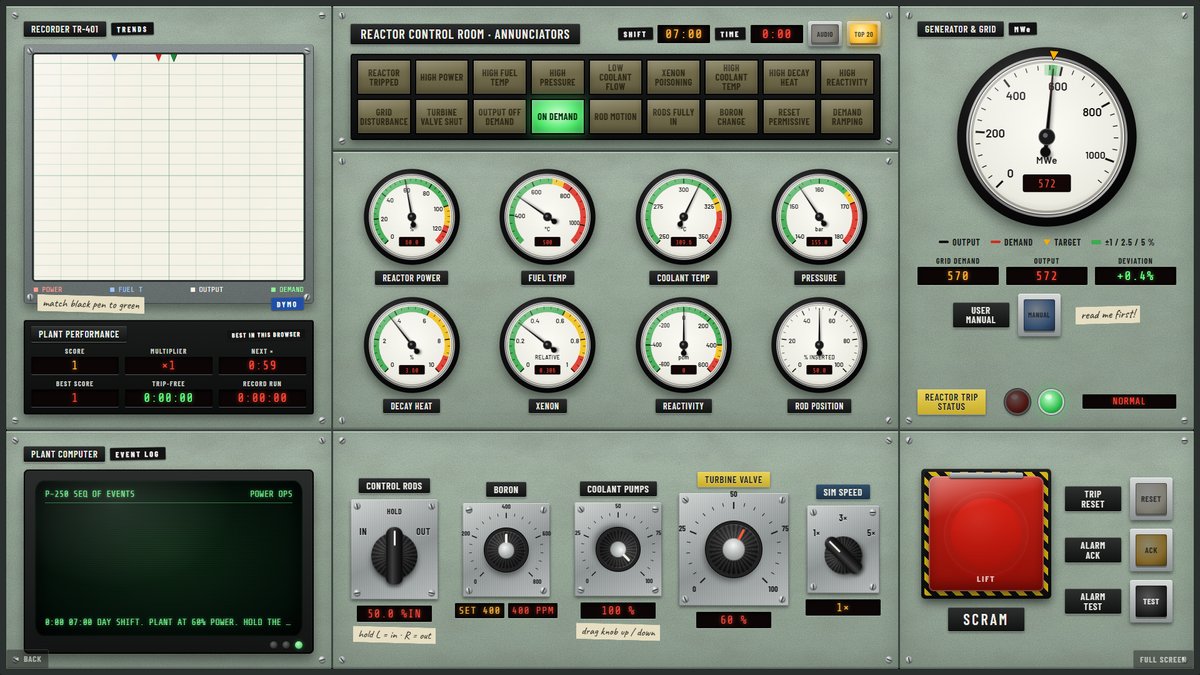Click the 1× sim speed readout

click(843, 607)
